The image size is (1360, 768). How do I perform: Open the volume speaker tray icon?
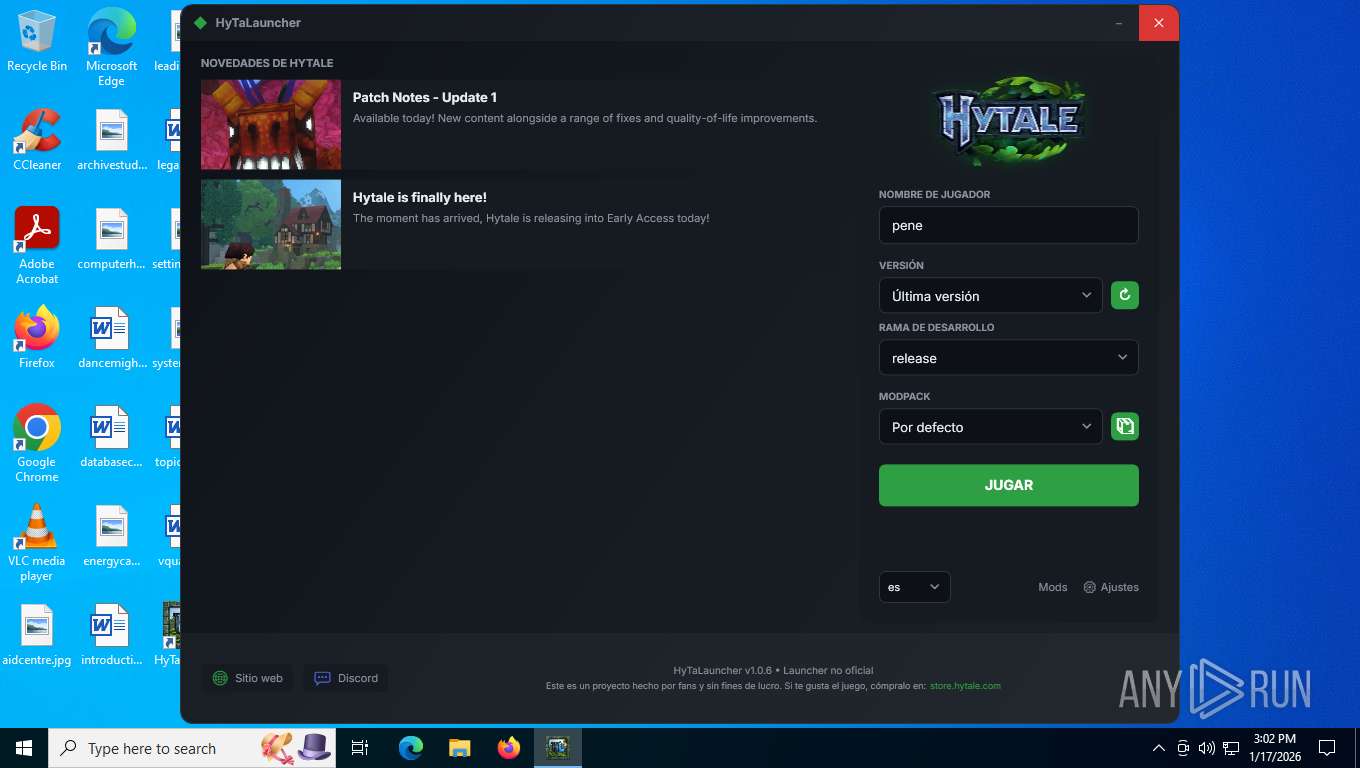tap(1206, 748)
